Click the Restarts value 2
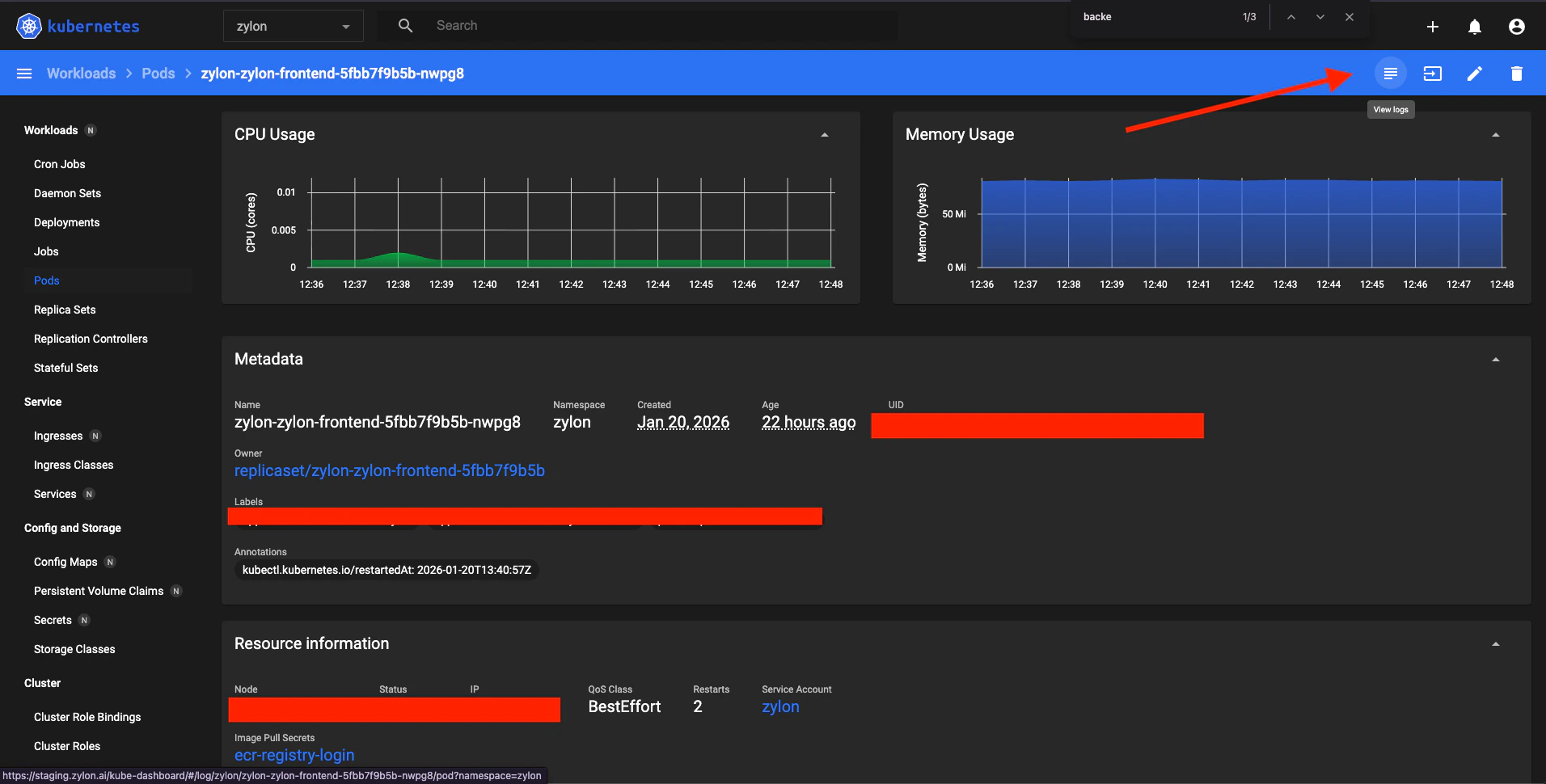Viewport: 1546px width, 784px height. click(x=698, y=706)
